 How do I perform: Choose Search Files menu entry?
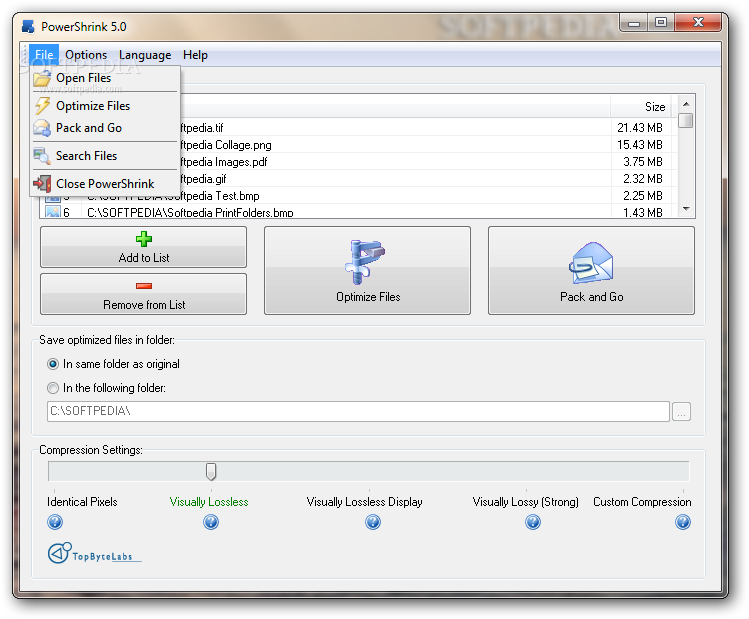(x=105, y=156)
